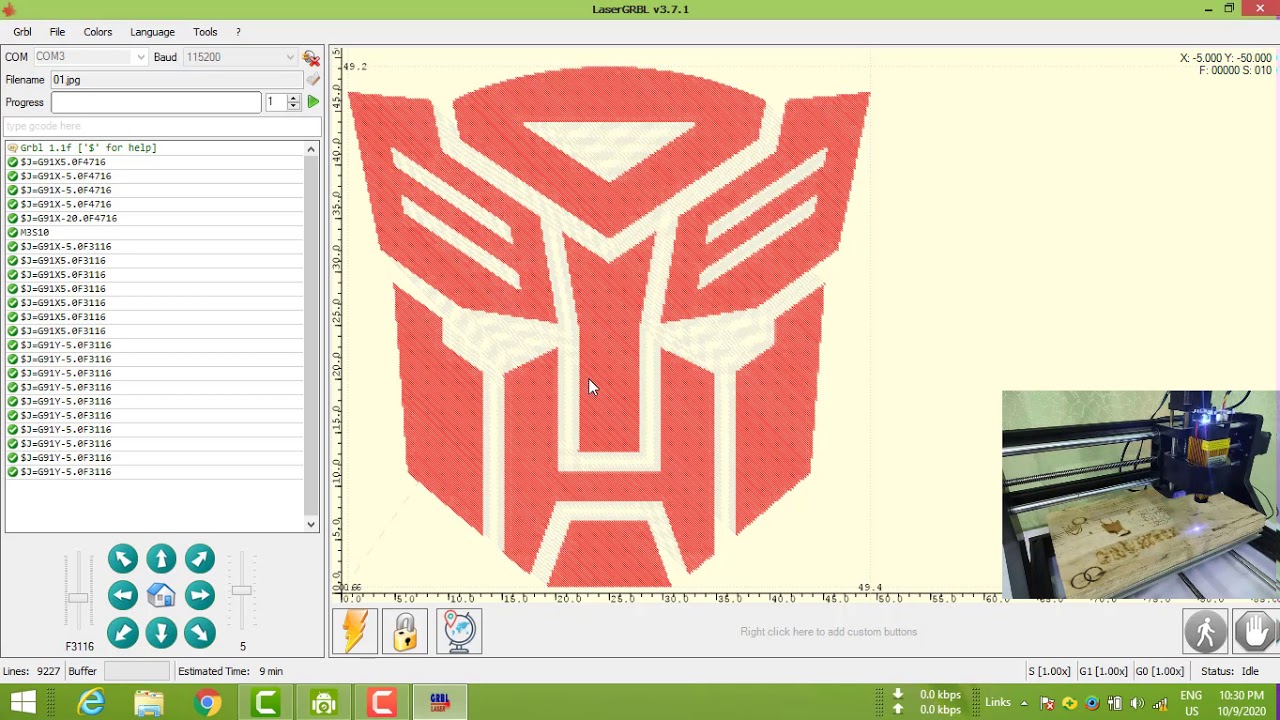Screen dimensions: 1280x720
Task: Click the Links toolbar label on the taskbar
Action: (x=997, y=703)
